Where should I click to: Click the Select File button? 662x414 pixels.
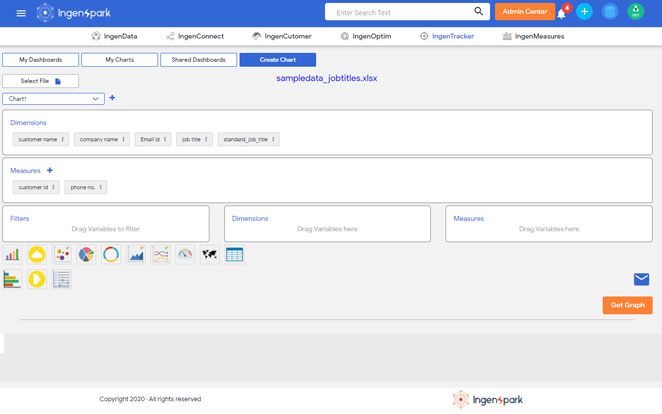click(41, 81)
